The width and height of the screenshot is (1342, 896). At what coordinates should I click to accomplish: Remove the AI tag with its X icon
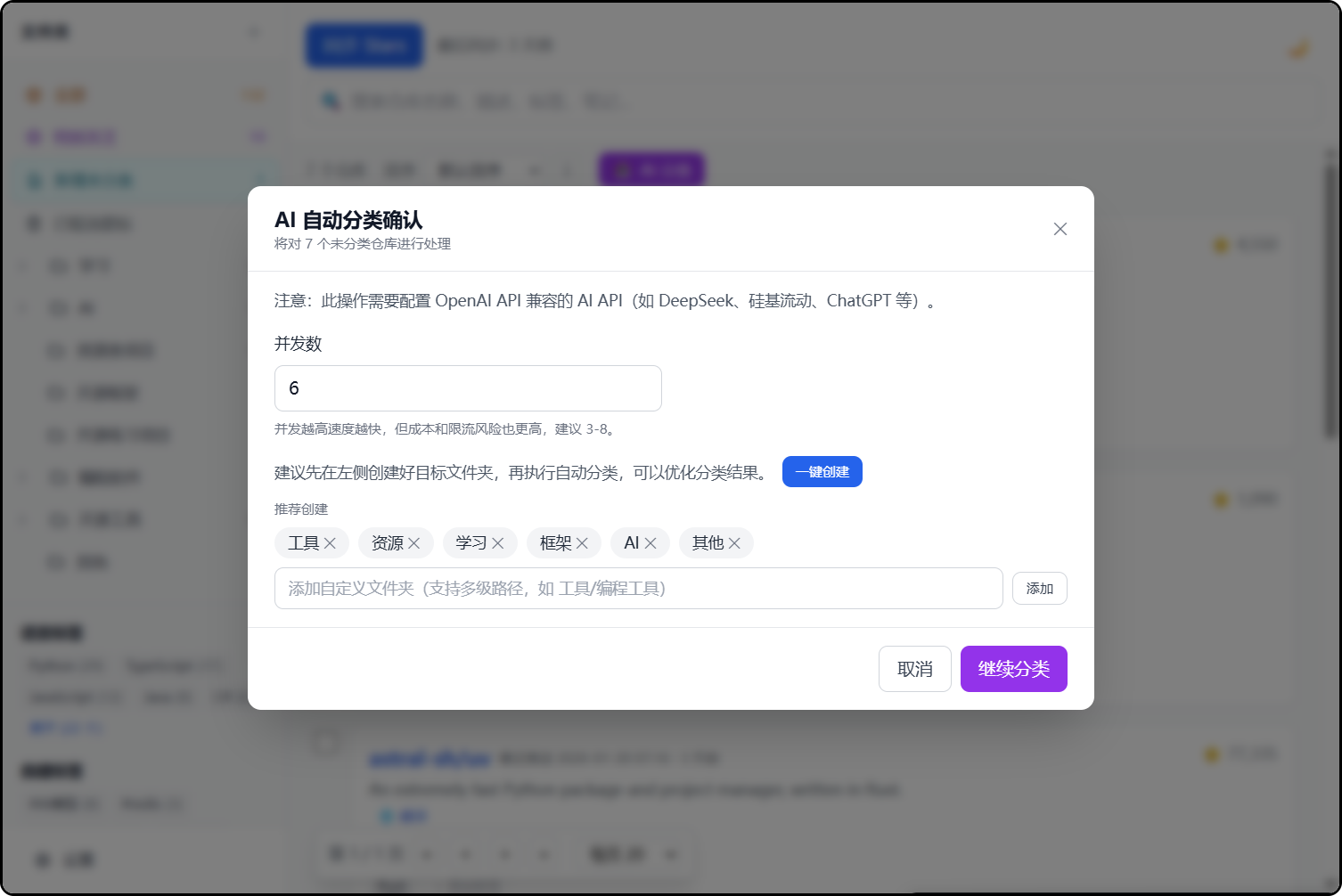click(651, 542)
